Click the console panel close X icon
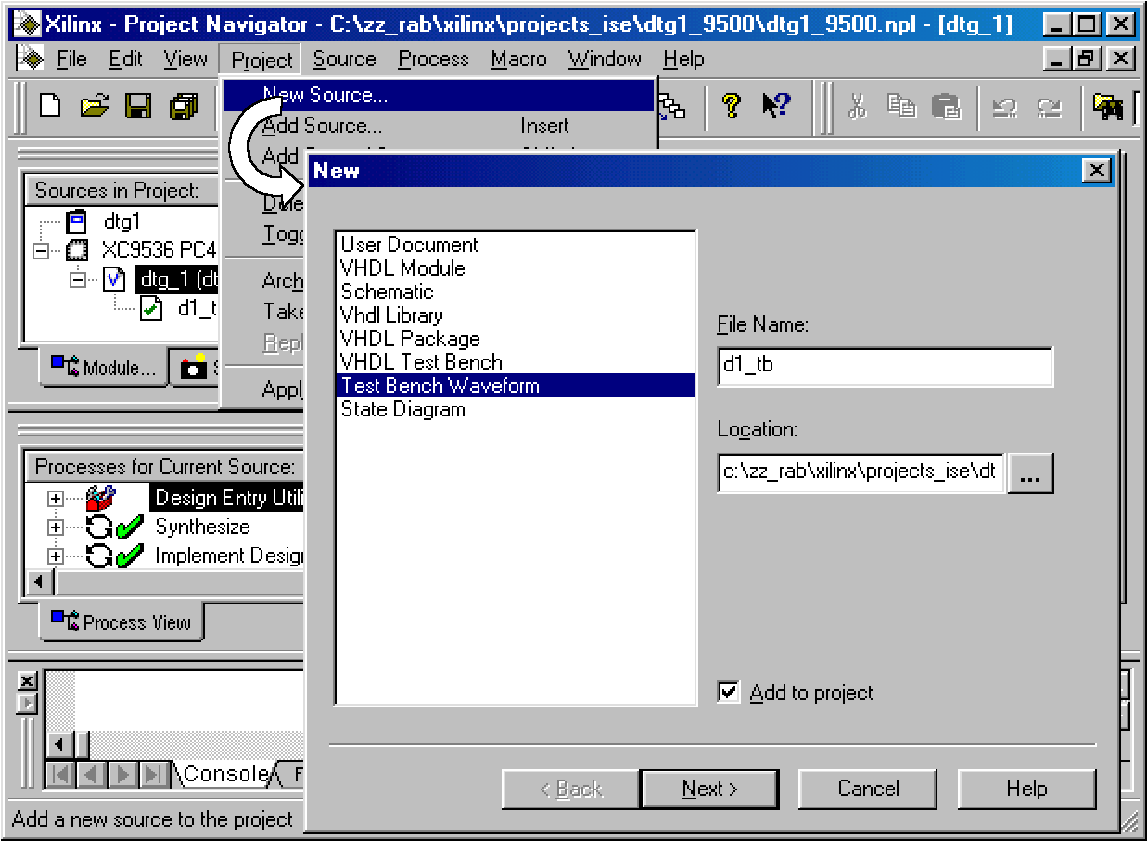The height and width of the screenshot is (843, 1148). coord(27,681)
